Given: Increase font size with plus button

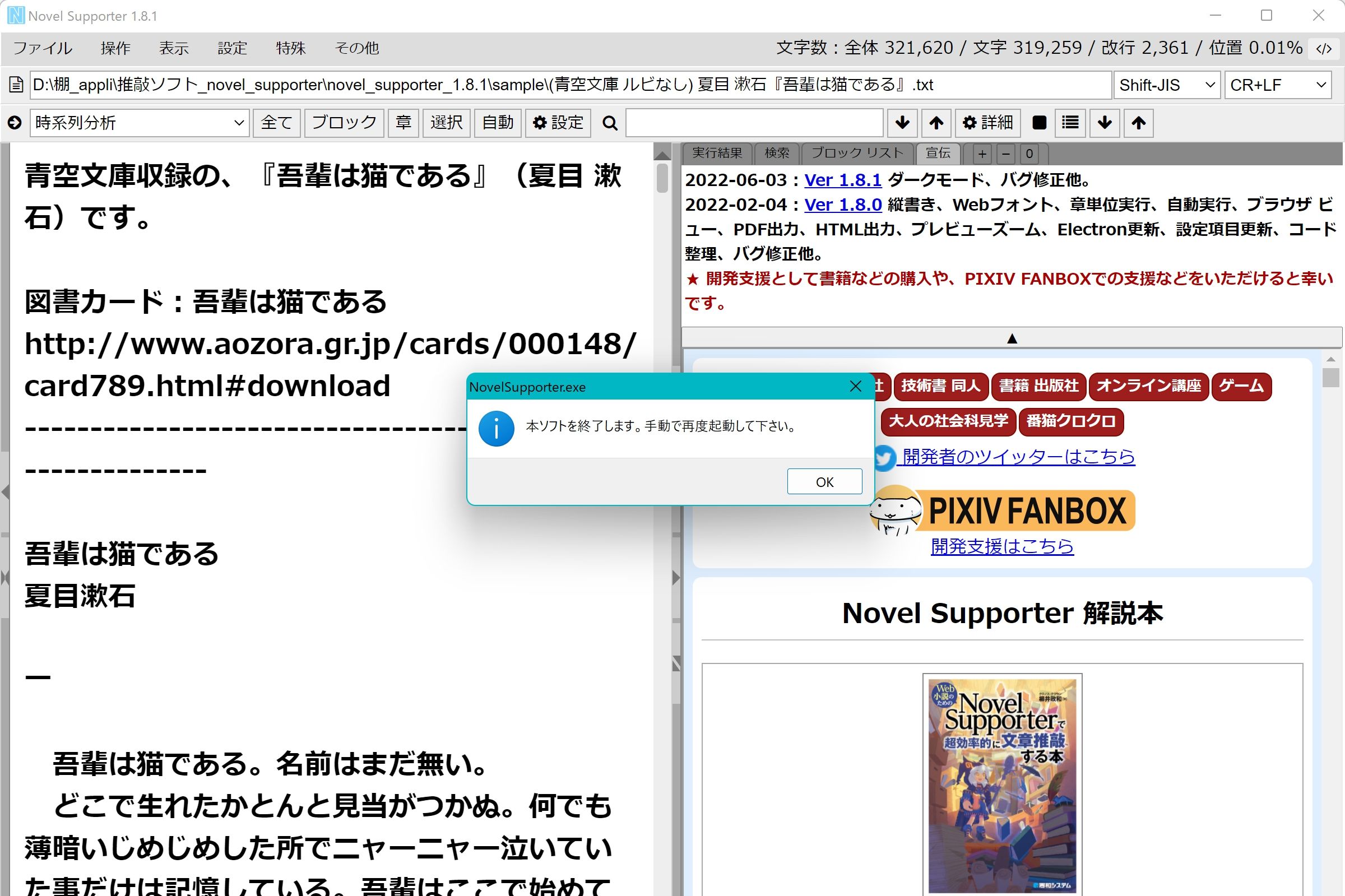Looking at the screenshot, I should pyautogui.click(x=982, y=154).
